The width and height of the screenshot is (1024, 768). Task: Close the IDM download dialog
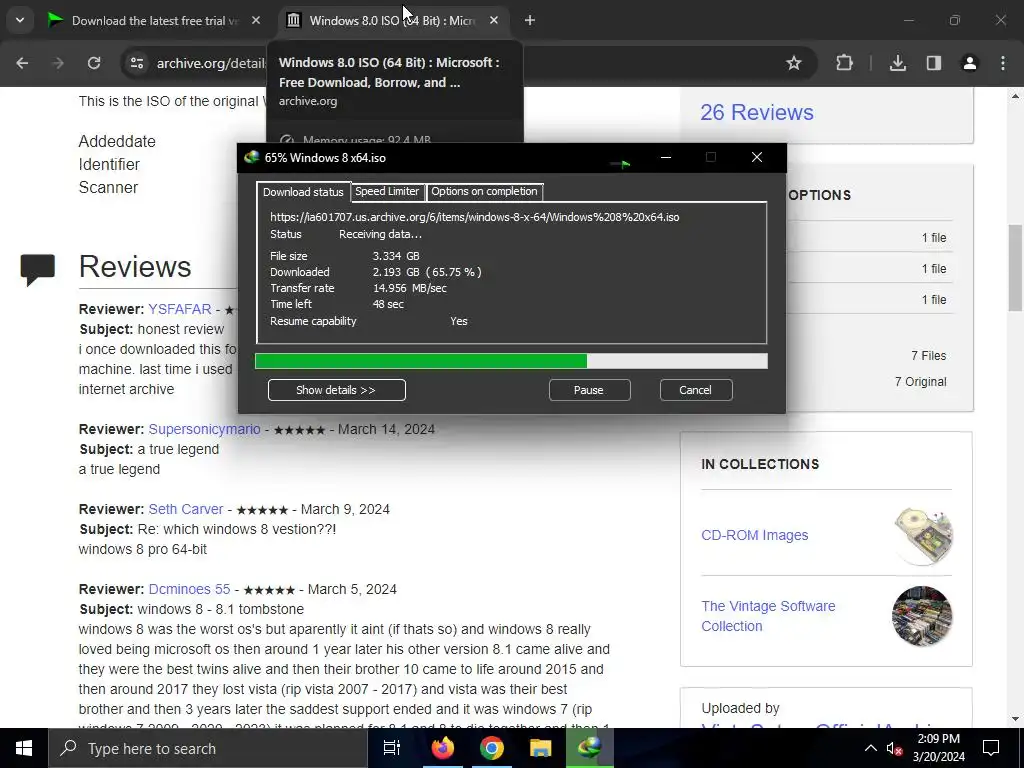[x=756, y=157]
